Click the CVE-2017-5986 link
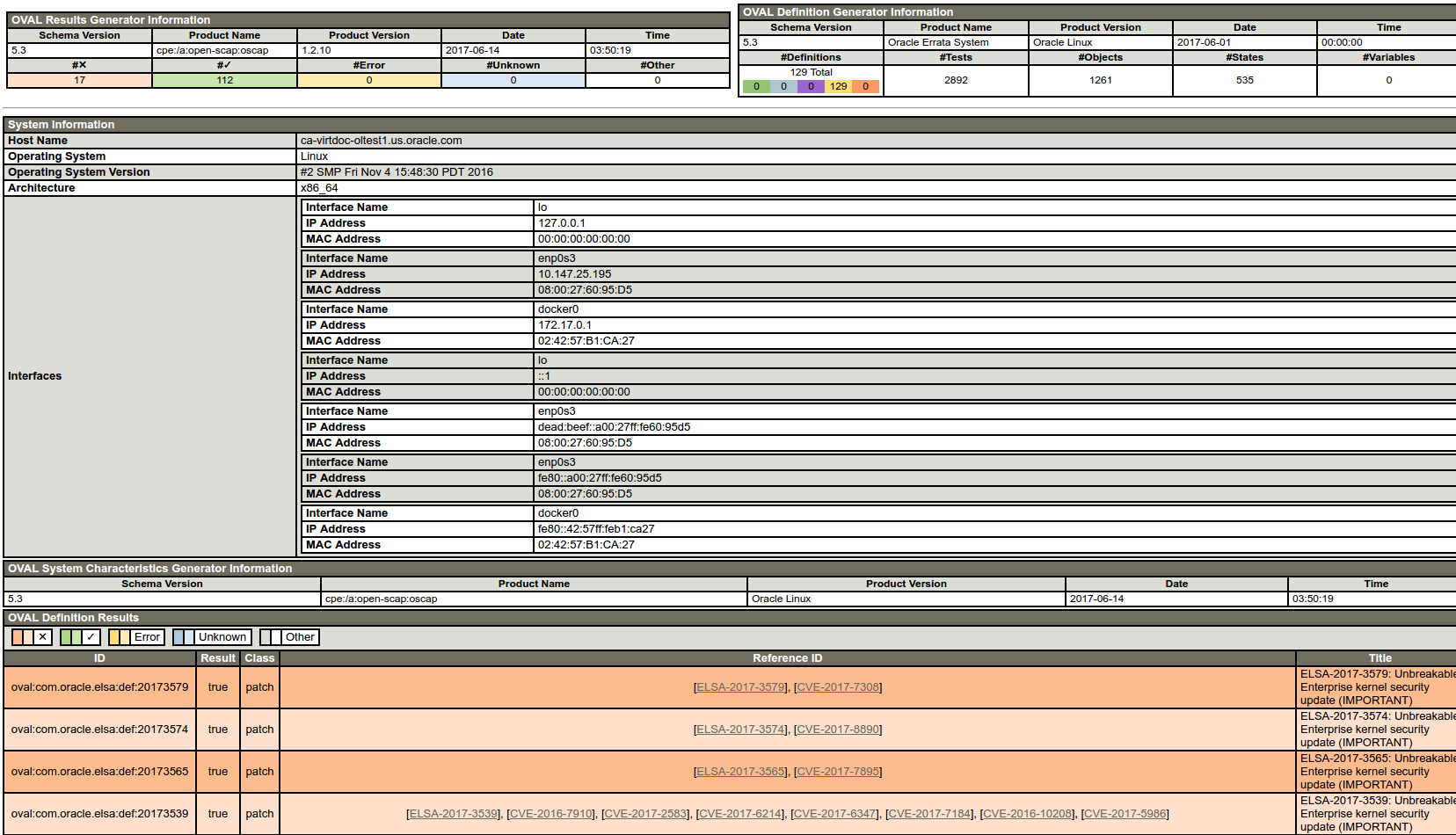 (1125, 814)
